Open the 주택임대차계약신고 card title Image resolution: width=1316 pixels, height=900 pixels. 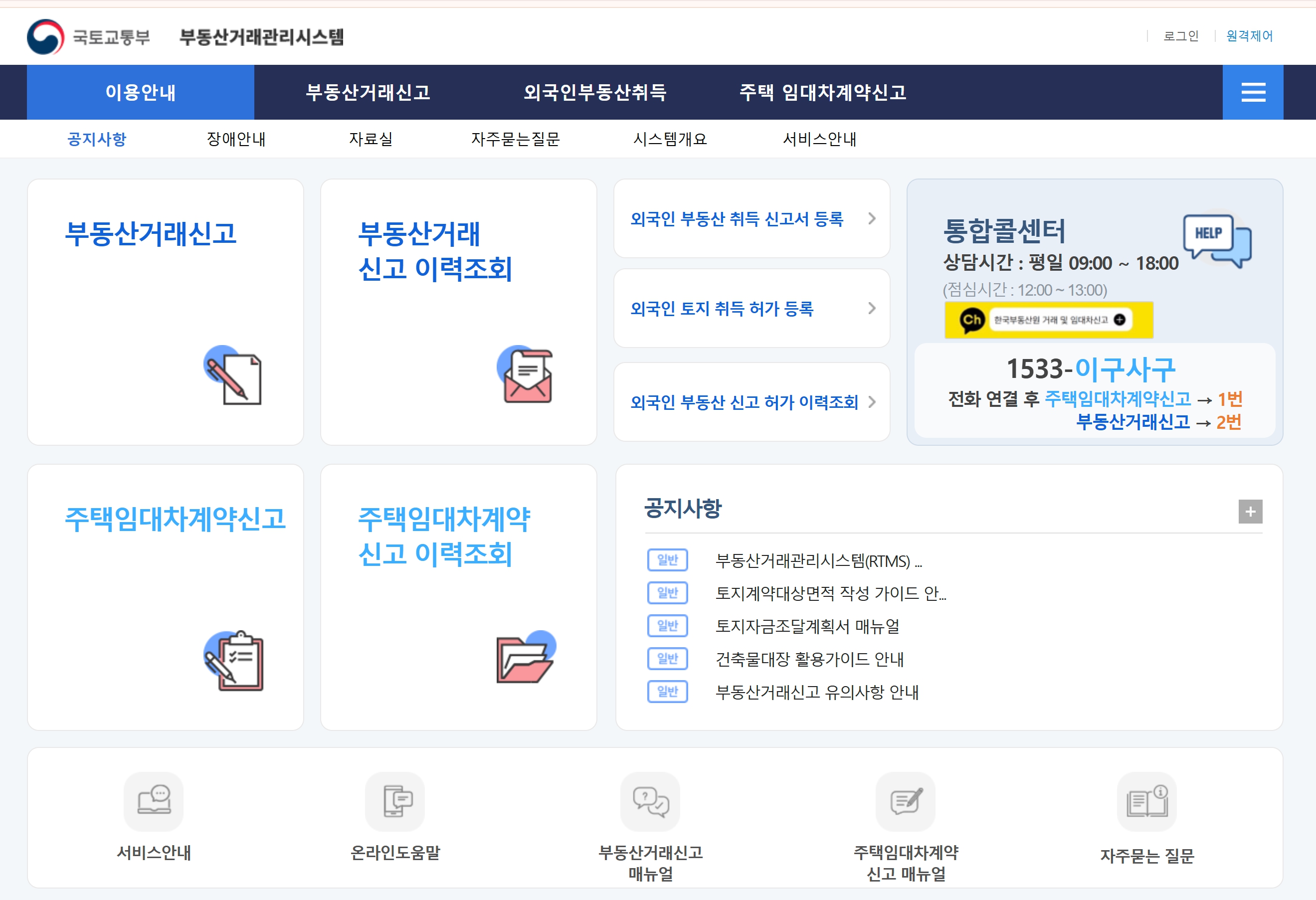pyautogui.click(x=175, y=519)
